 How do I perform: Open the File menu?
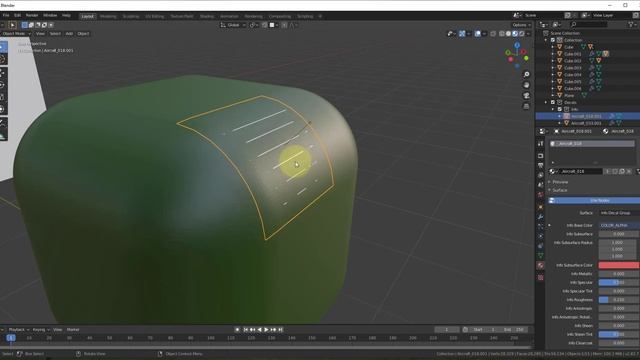click(6, 16)
